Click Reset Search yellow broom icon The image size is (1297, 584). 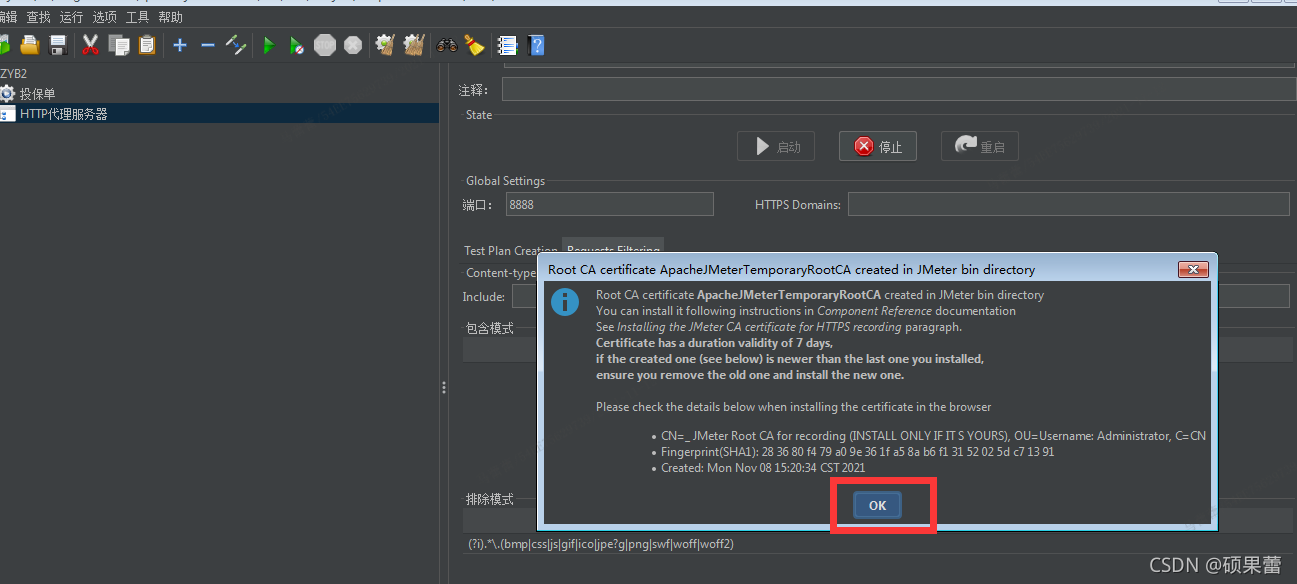tap(474, 45)
